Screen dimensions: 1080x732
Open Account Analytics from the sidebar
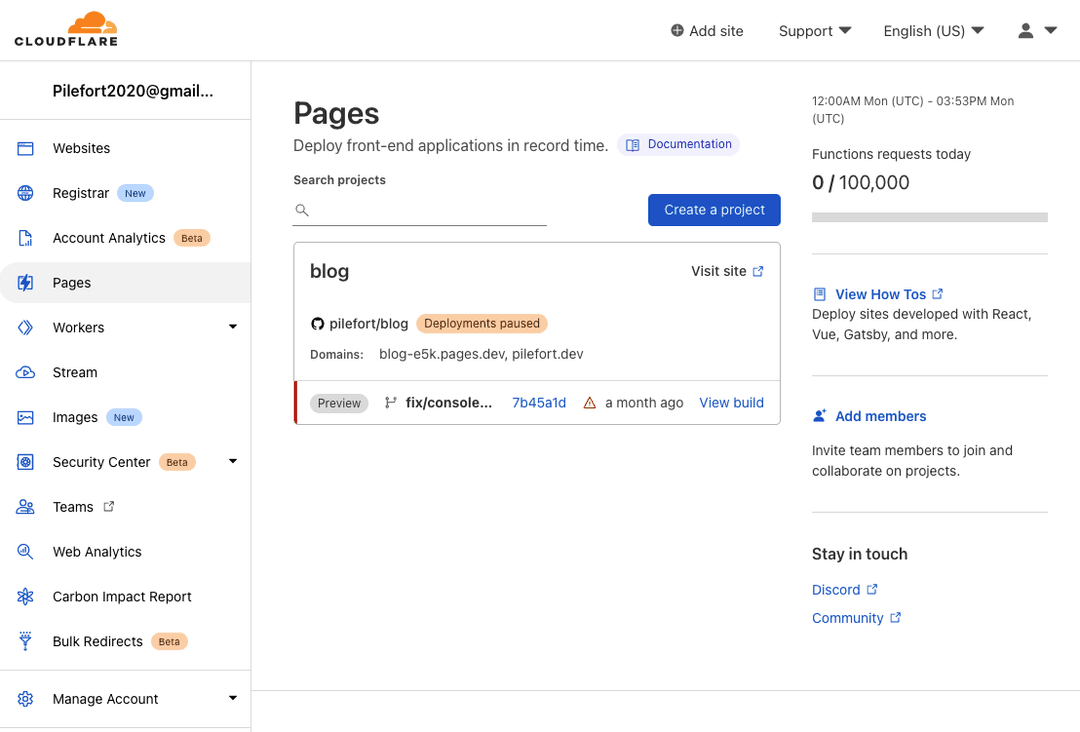point(25,238)
